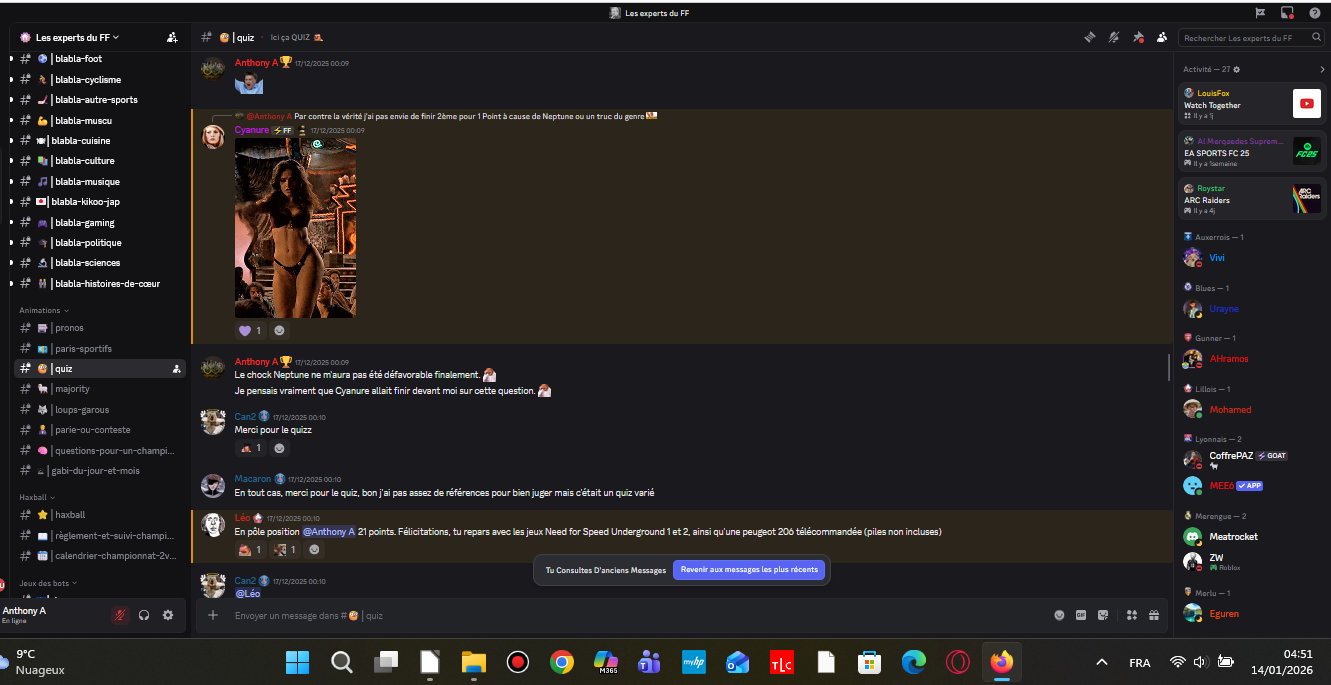Viewport: 1331px width, 685px height.
Task: Click the plus attachment button in message box
Action: (x=213, y=615)
